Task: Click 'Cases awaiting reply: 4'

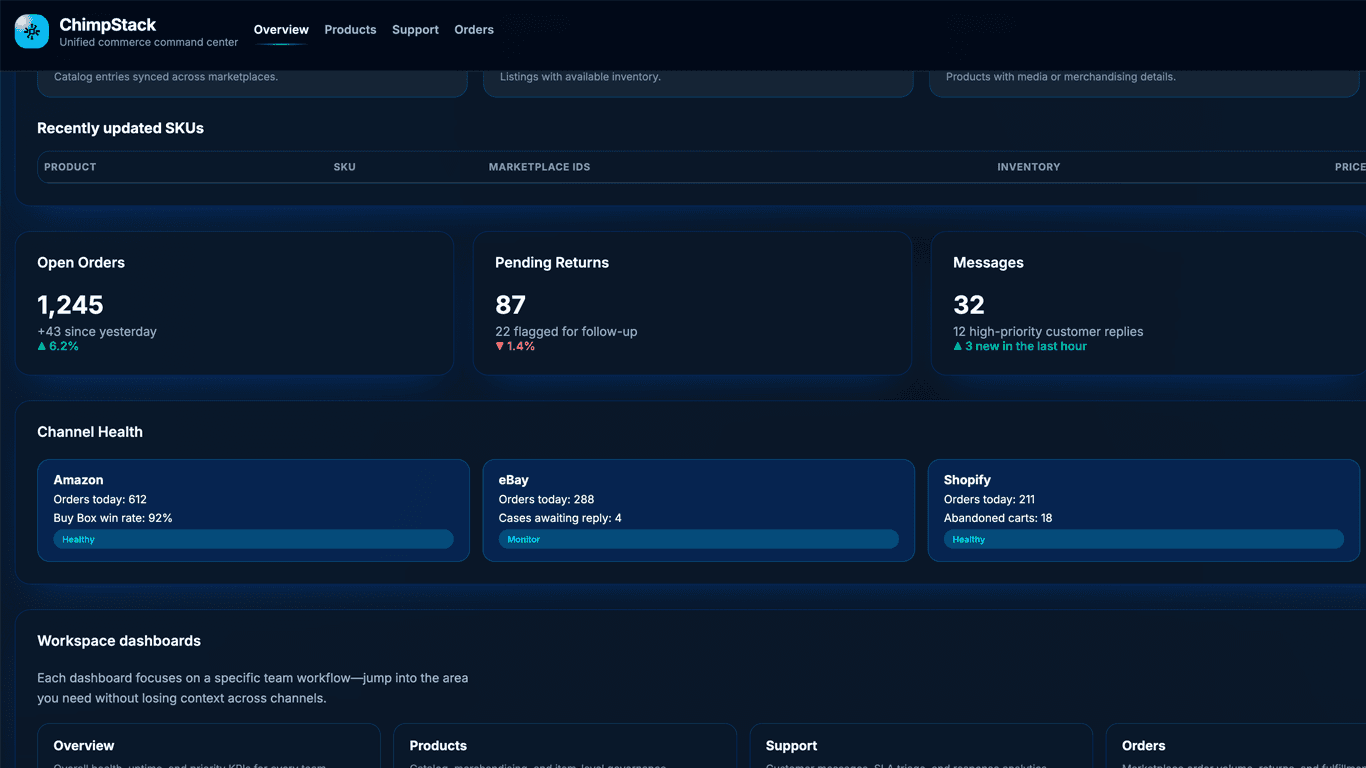Action: point(560,518)
